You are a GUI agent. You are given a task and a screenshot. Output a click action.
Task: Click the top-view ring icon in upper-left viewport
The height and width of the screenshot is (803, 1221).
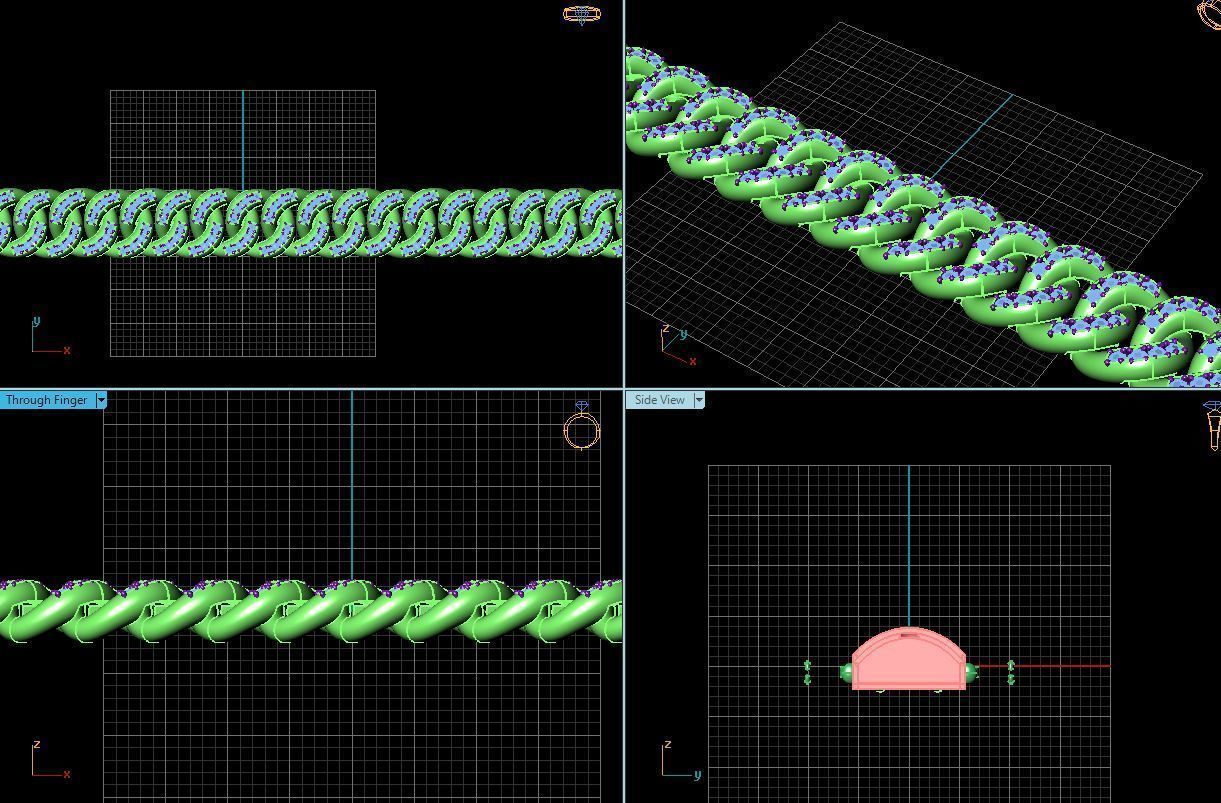(x=582, y=14)
